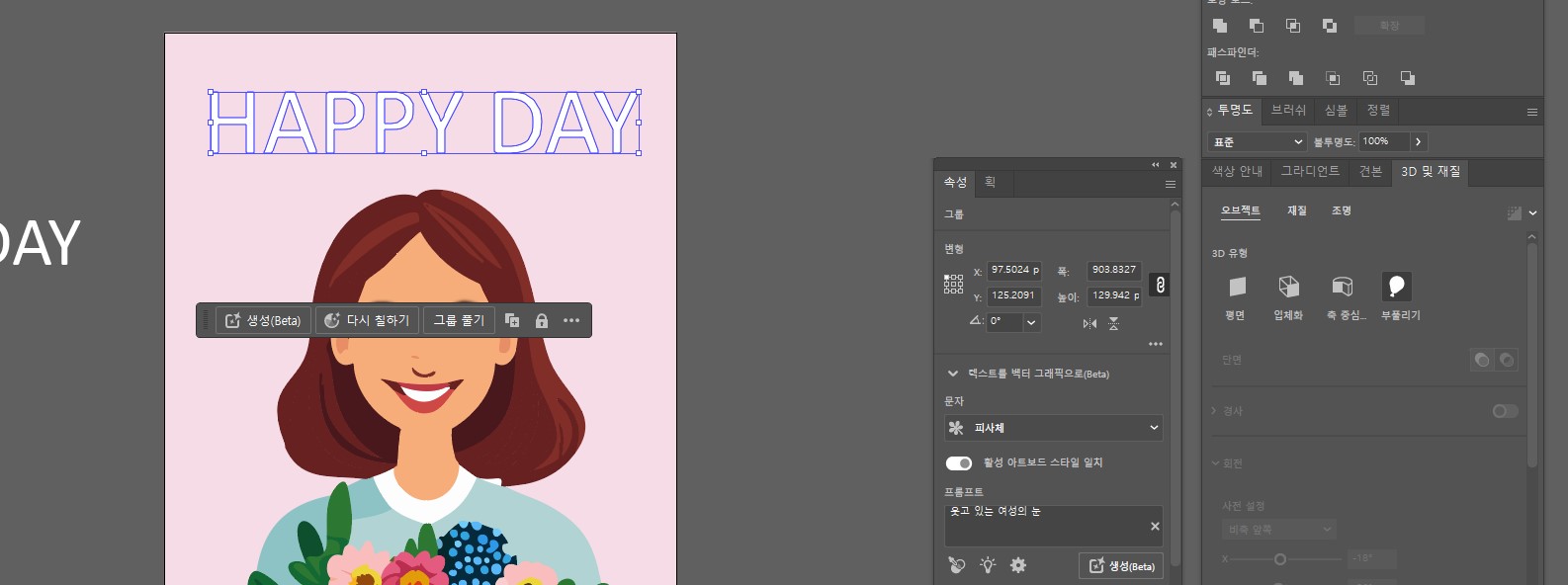The height and width of the screenshot is (585, 1568).
Task: Toggle constrain width and height proportions
Action: pyautogui.click(x=1161, y=285)
